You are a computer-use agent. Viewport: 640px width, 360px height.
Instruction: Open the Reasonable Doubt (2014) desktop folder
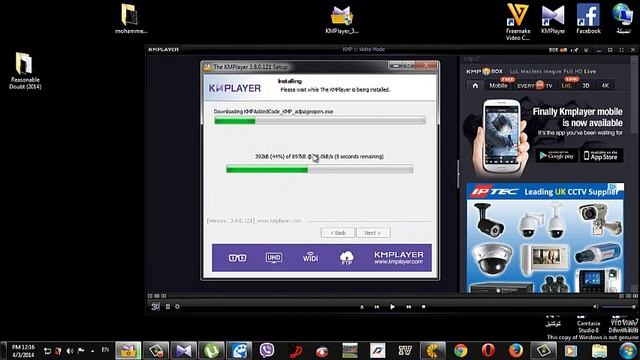25,70
